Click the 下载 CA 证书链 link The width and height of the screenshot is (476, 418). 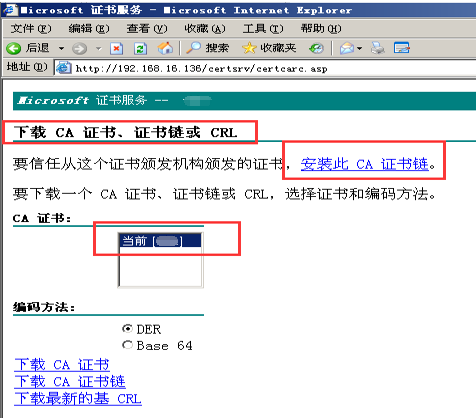click(x=70, y=382)
